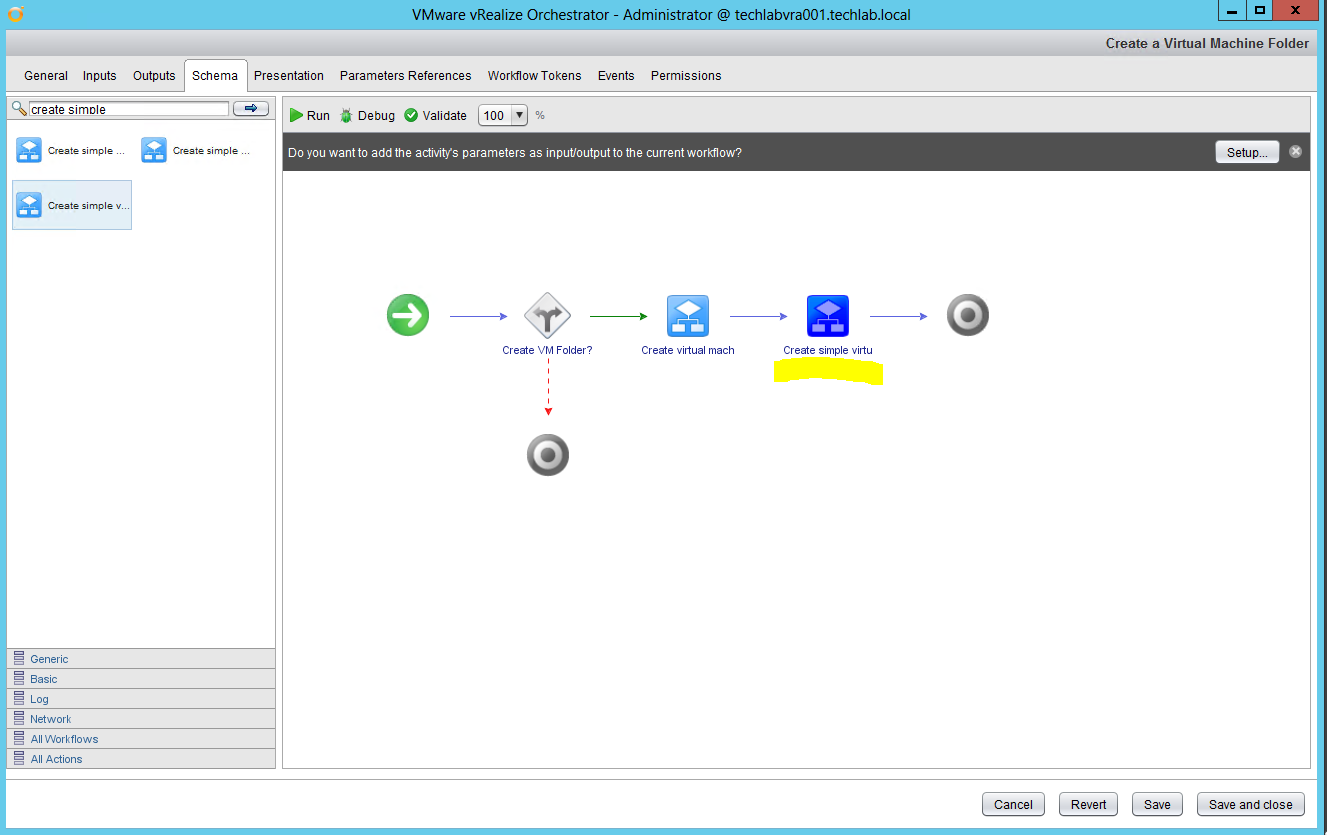1327x835 pixels.
Task: Click the end node below Create VM Folder?
Action: coord(548,455)
